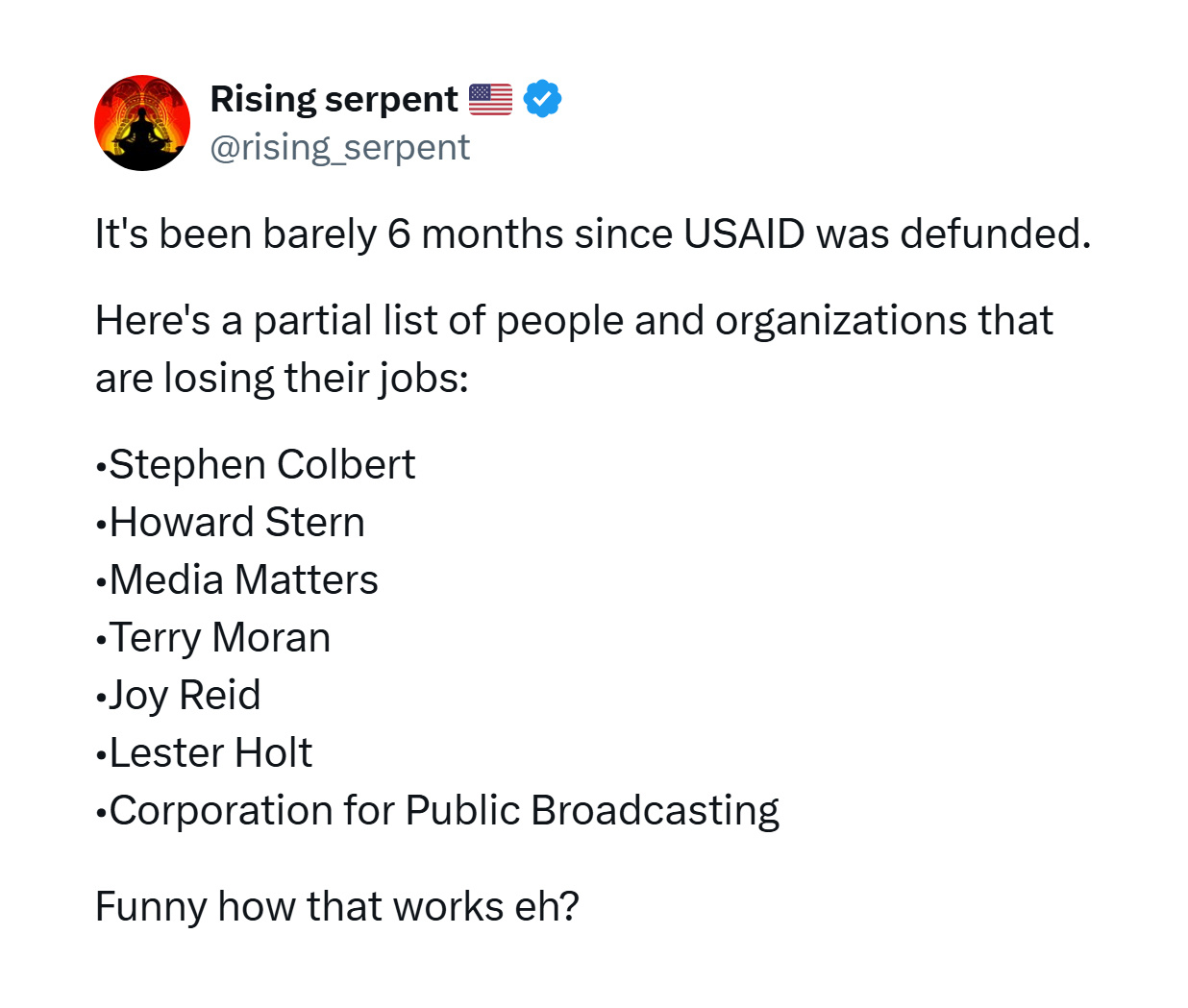The width and height of the screenshot is (1188, 1008).
Task: Select the Lester Holt list entry
Action: pyautogui.click(x=204, y=752)
